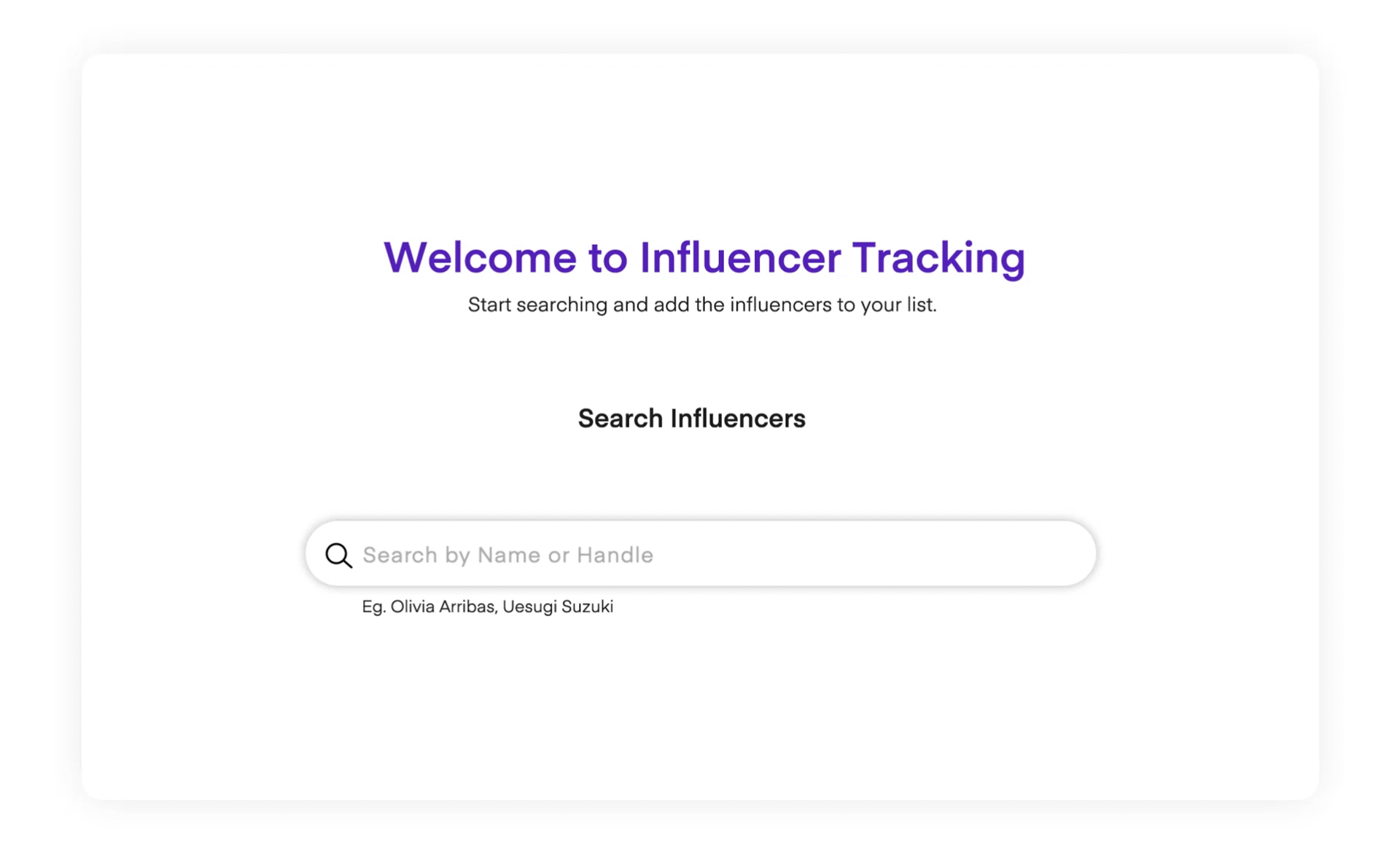Click the empty right end of the search bar
The height and width of the screenshot is (853, 1400).
(x=1021, y=555)
